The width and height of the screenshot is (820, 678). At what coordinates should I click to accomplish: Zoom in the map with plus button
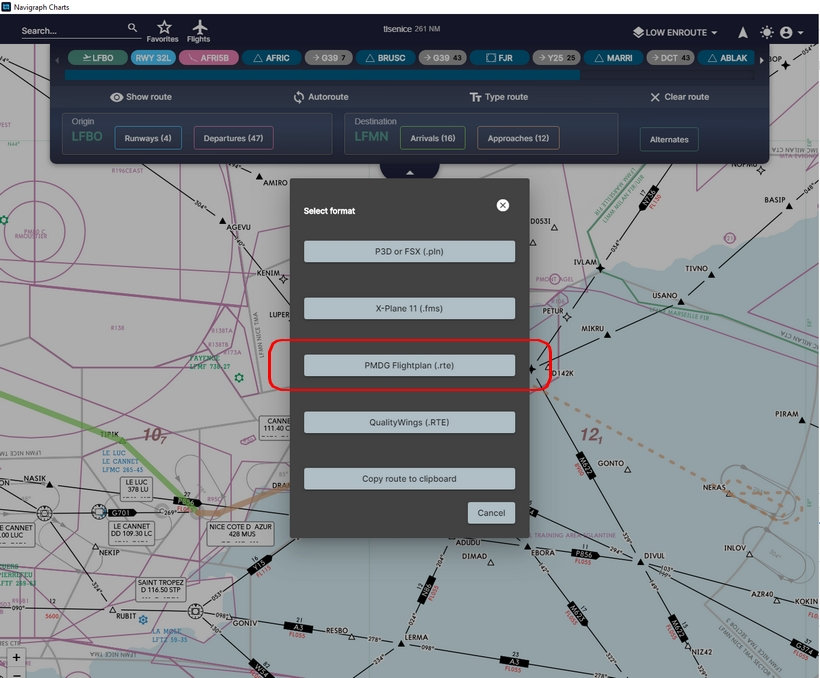(16, 657)
